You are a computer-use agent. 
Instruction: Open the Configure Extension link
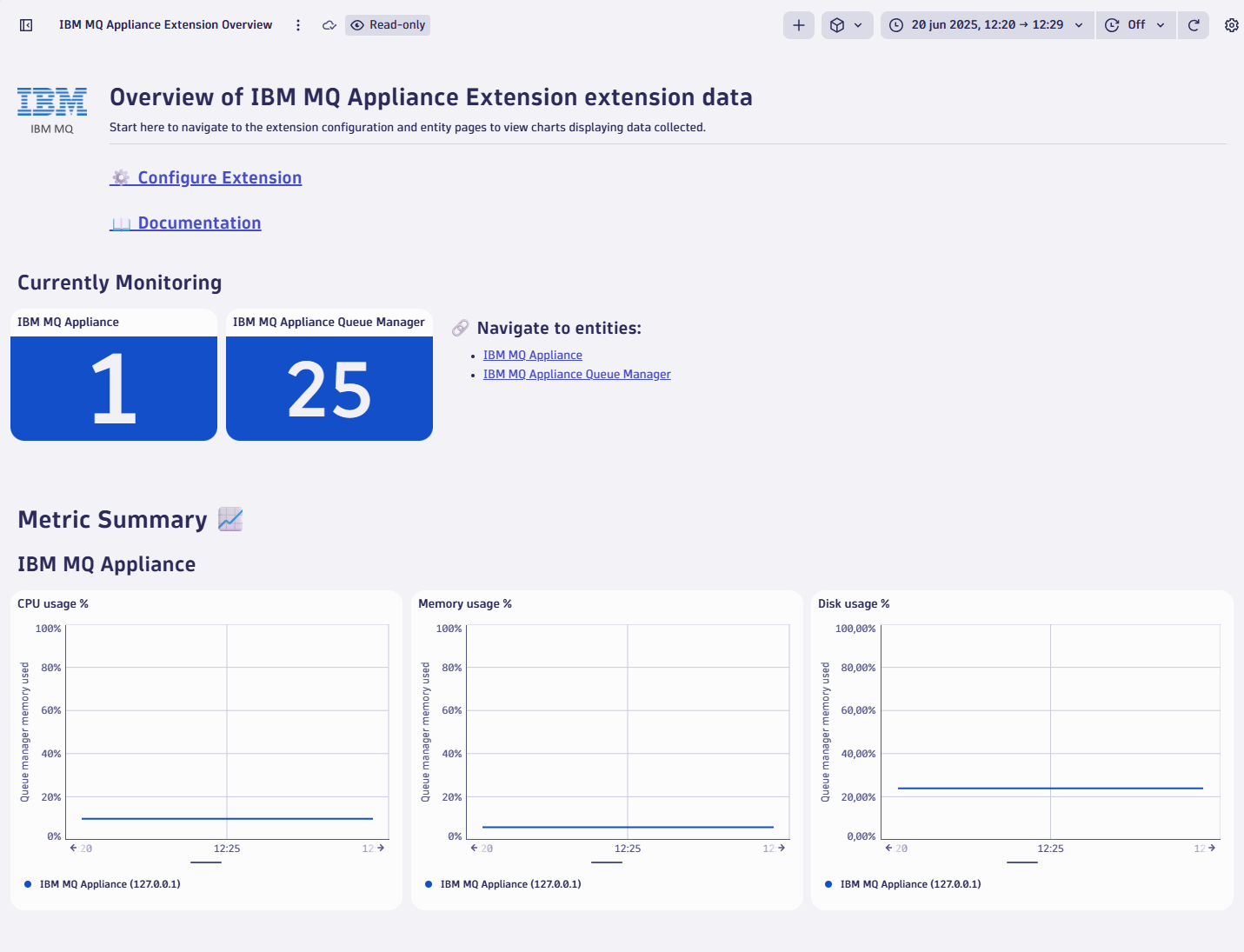point(219,177)
